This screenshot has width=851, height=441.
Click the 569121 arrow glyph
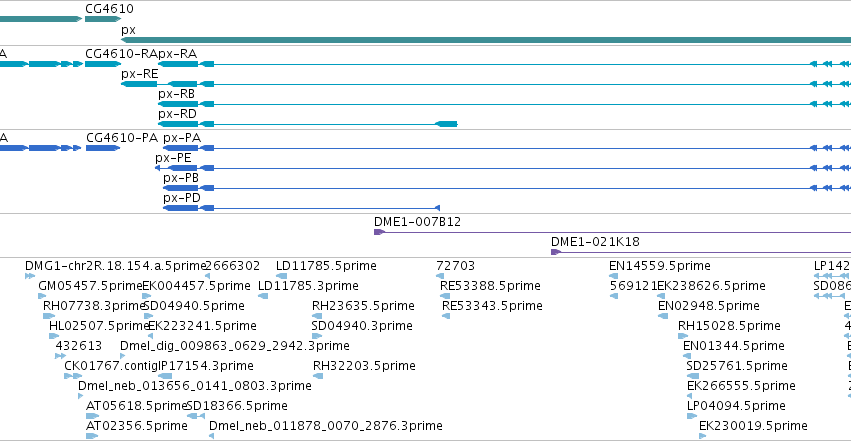(614, 296)
